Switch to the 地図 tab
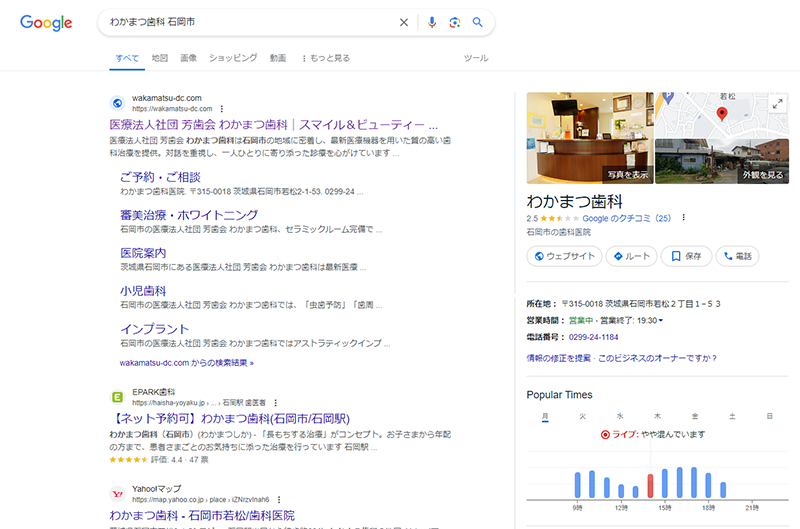 coord(160,58)
